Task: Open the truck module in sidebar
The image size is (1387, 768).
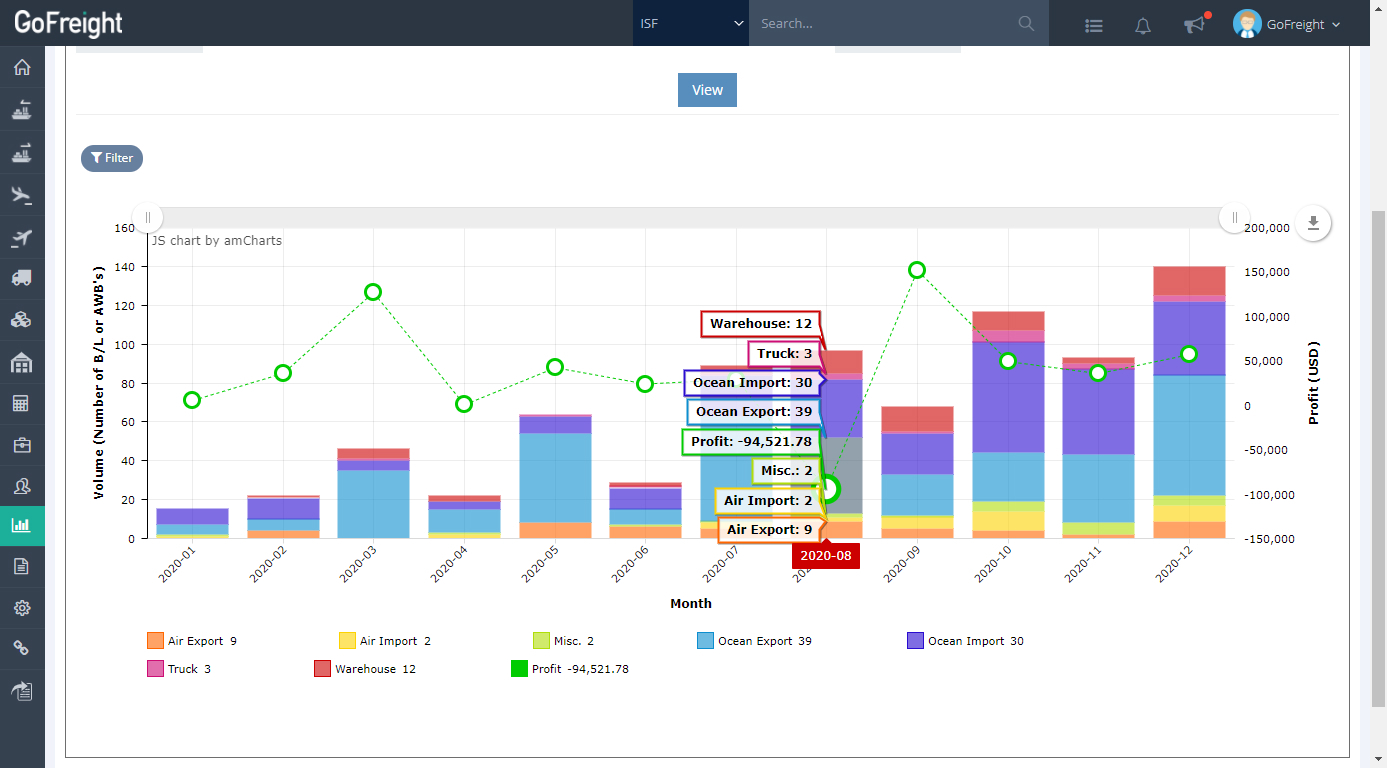Action: coord(22,277)
